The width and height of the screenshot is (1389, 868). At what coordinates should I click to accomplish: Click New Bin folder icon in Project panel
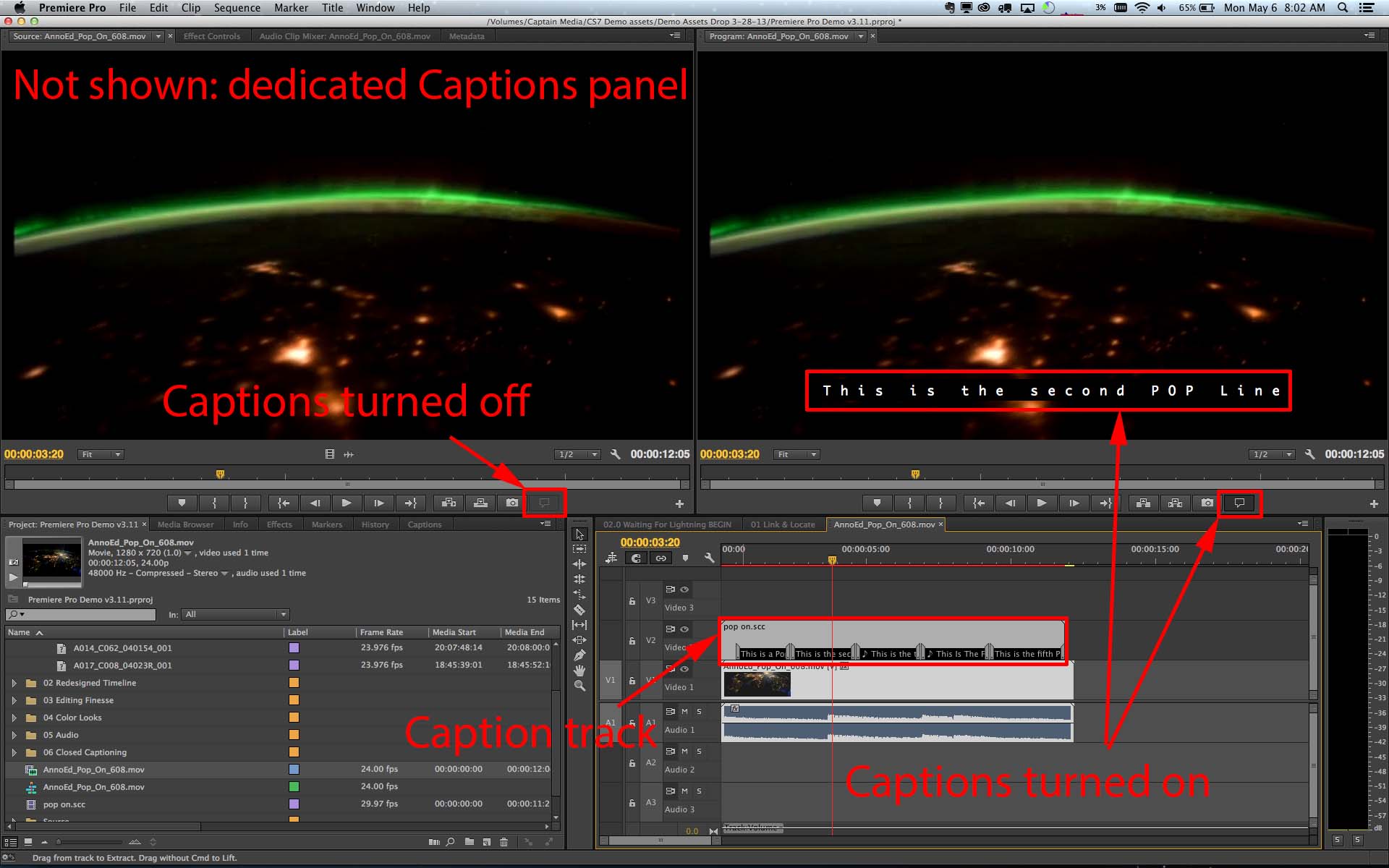[x=470, y=842]
